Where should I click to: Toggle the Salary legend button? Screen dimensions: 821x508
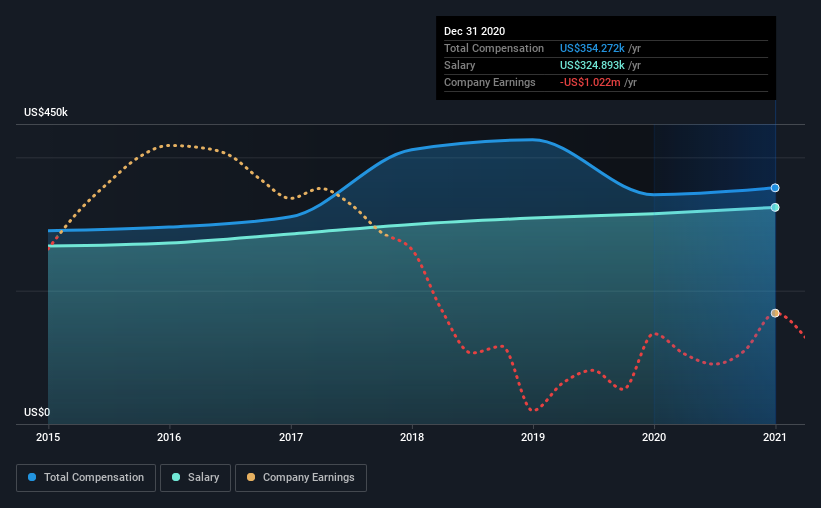point(195,478)
